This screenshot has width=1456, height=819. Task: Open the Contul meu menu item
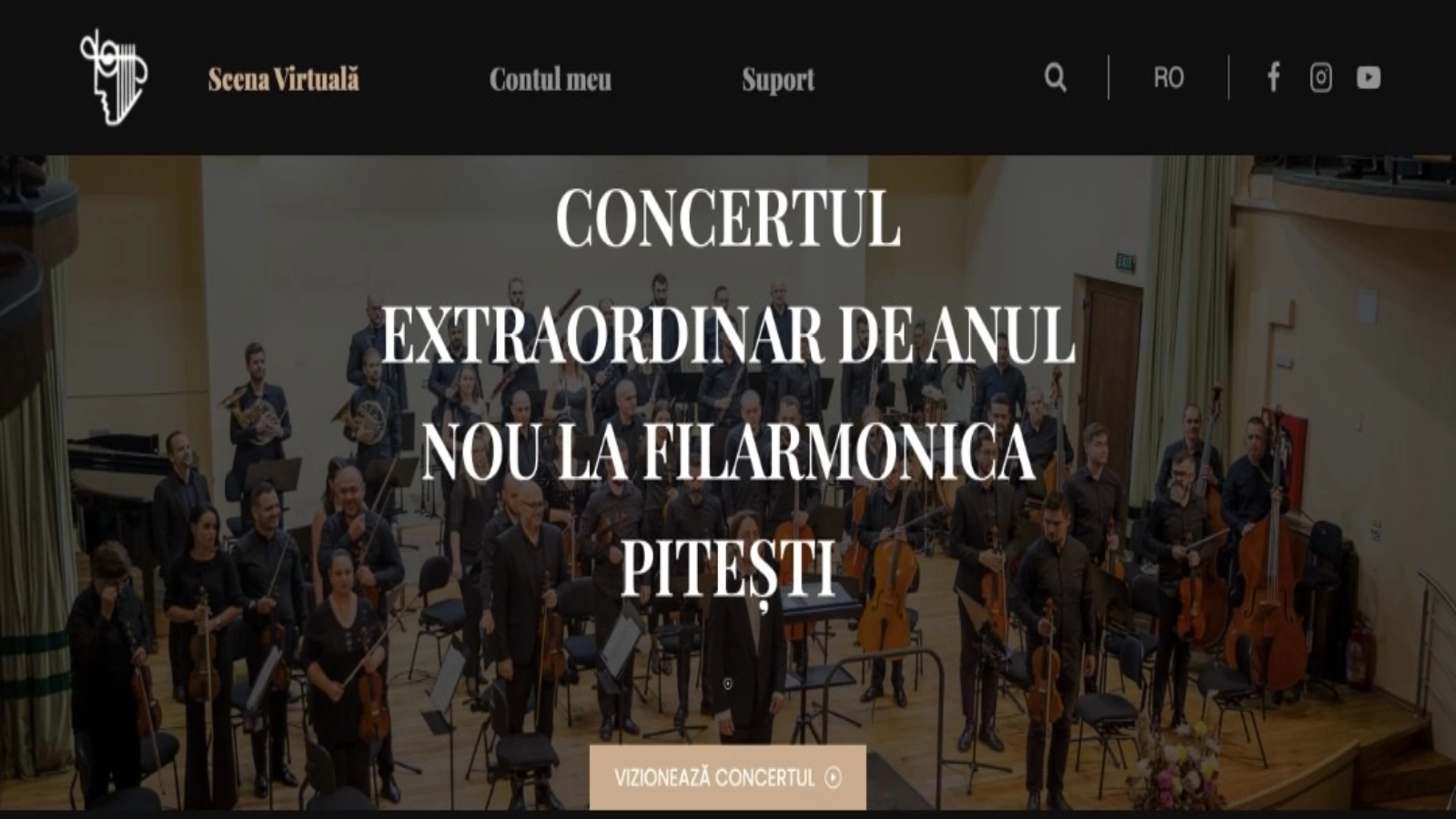point(551,79)
